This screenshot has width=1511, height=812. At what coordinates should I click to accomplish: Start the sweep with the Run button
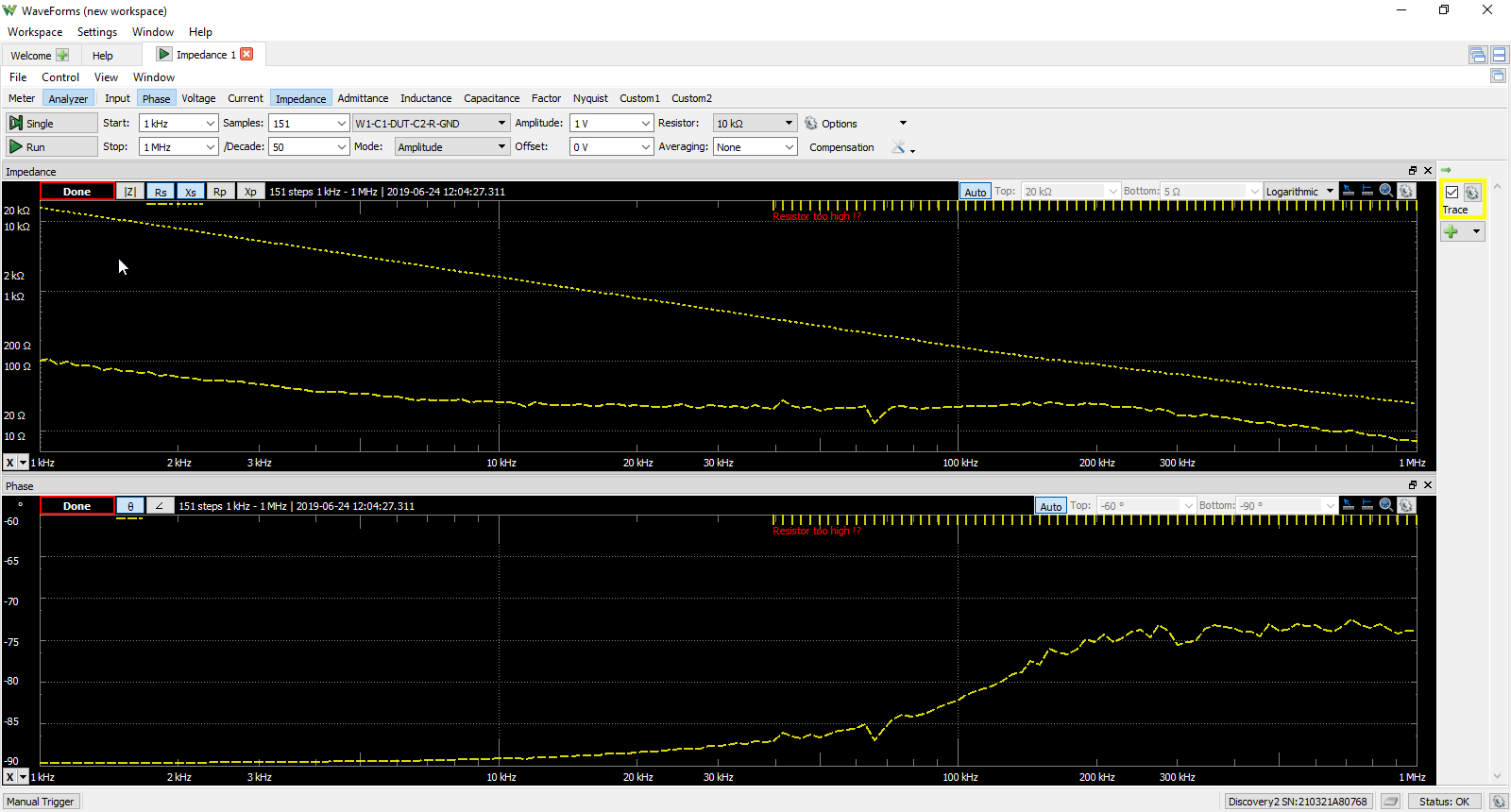tap(51, 146)
